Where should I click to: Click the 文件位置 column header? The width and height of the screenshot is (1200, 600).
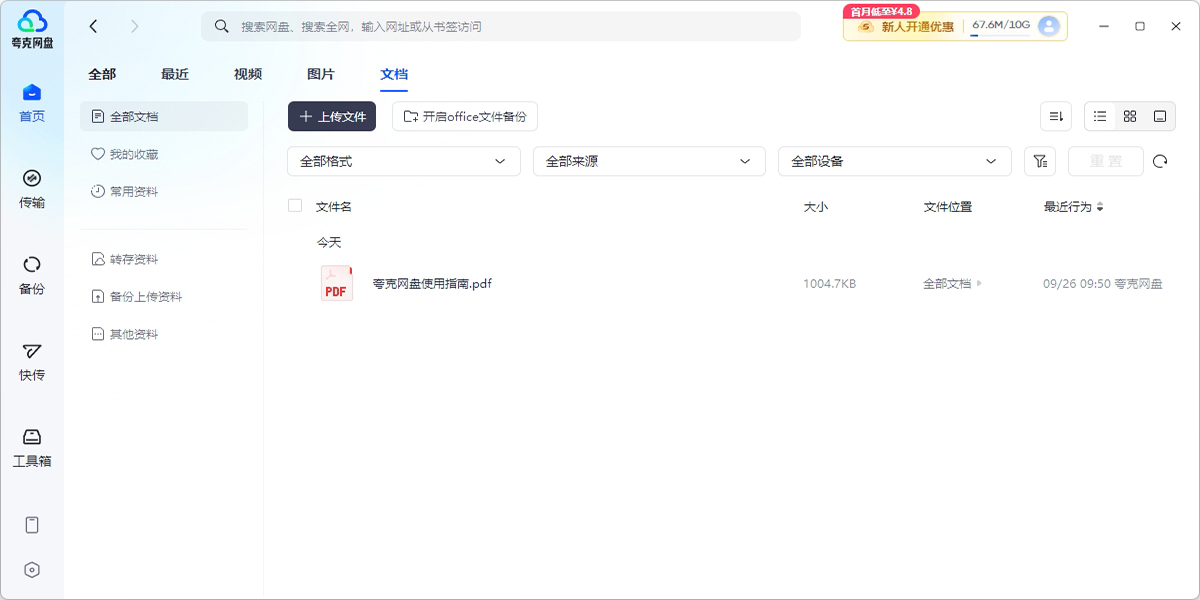click(x=948, y=207)
